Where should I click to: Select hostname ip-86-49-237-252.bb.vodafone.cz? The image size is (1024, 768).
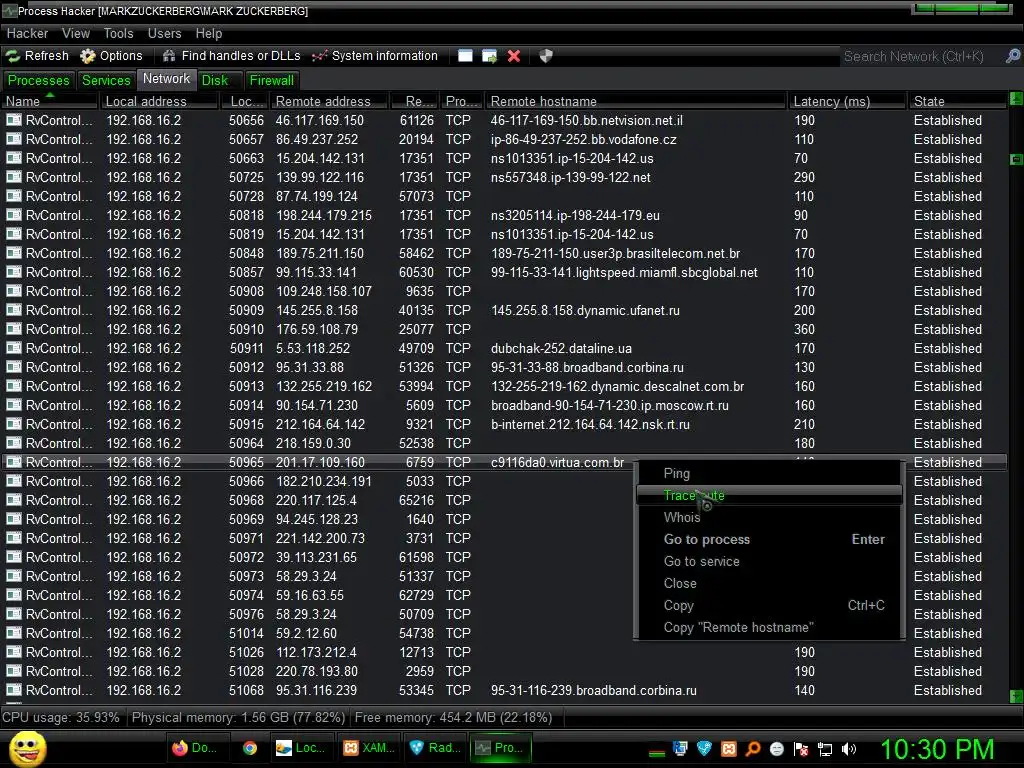[x=583, y=139]
